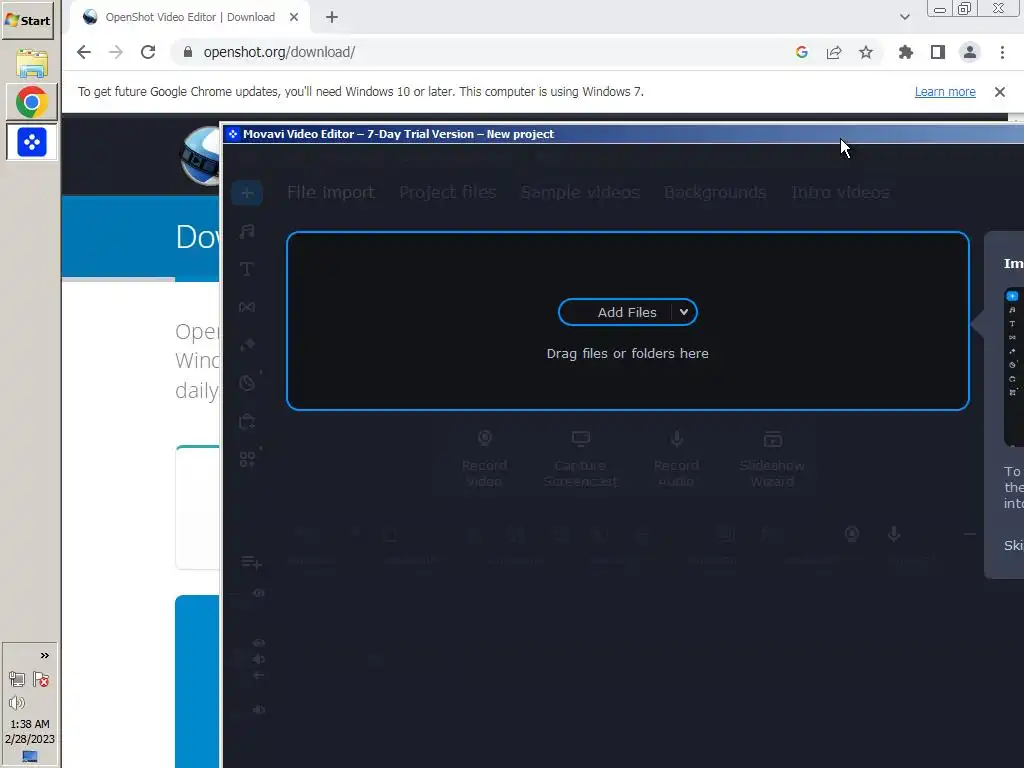Switch to the Intro videos tab

pyautogui.click(x=840, y=193)
